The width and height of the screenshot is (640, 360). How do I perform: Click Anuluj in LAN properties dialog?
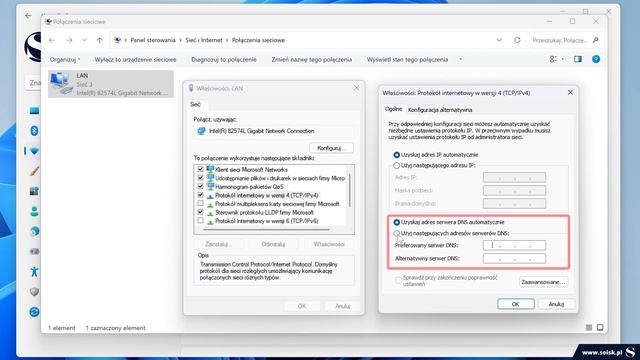click(342, 306)
